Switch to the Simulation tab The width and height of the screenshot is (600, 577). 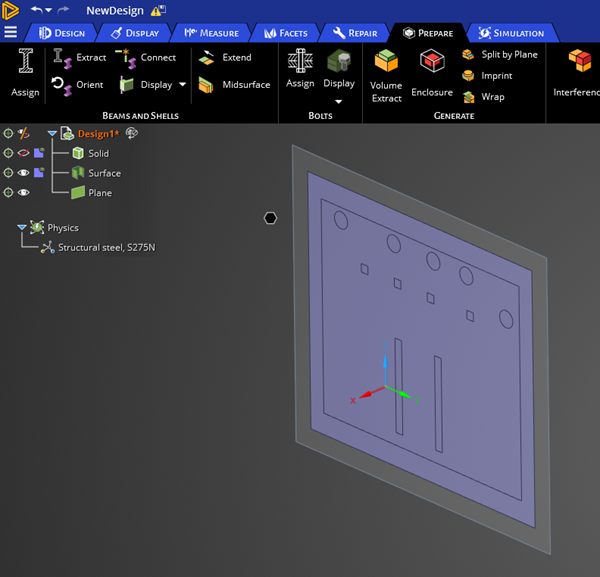tap(510, 33)
